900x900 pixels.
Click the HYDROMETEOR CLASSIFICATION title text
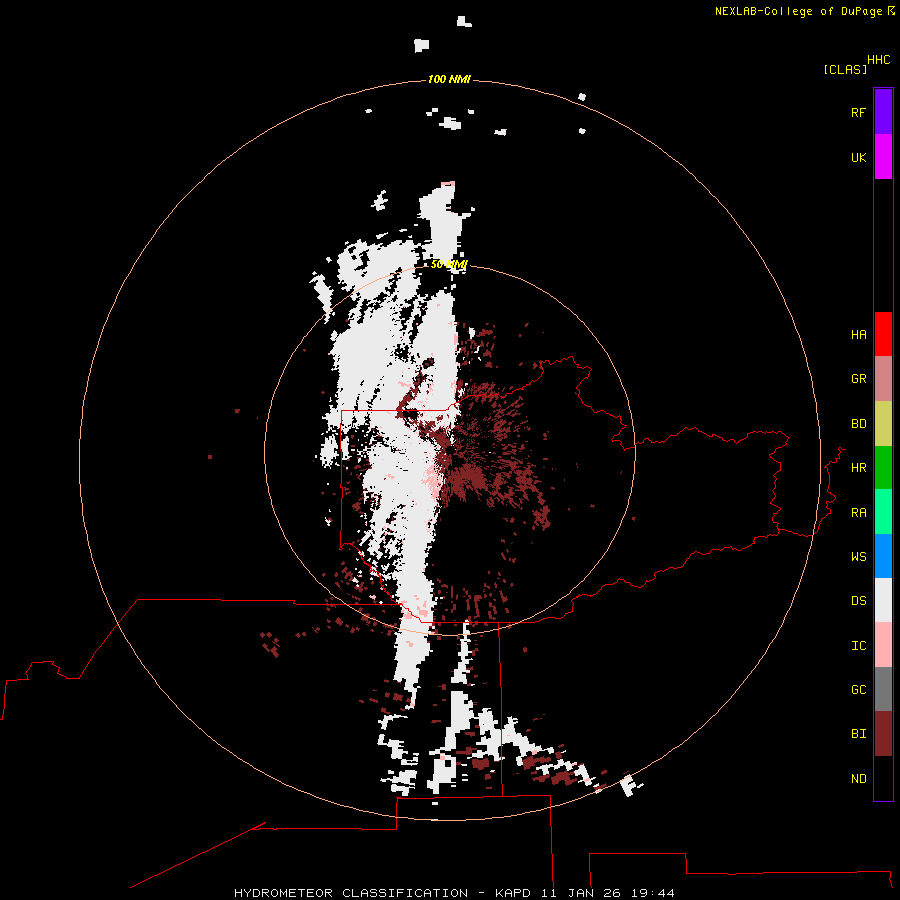click(x=351, y=893)
